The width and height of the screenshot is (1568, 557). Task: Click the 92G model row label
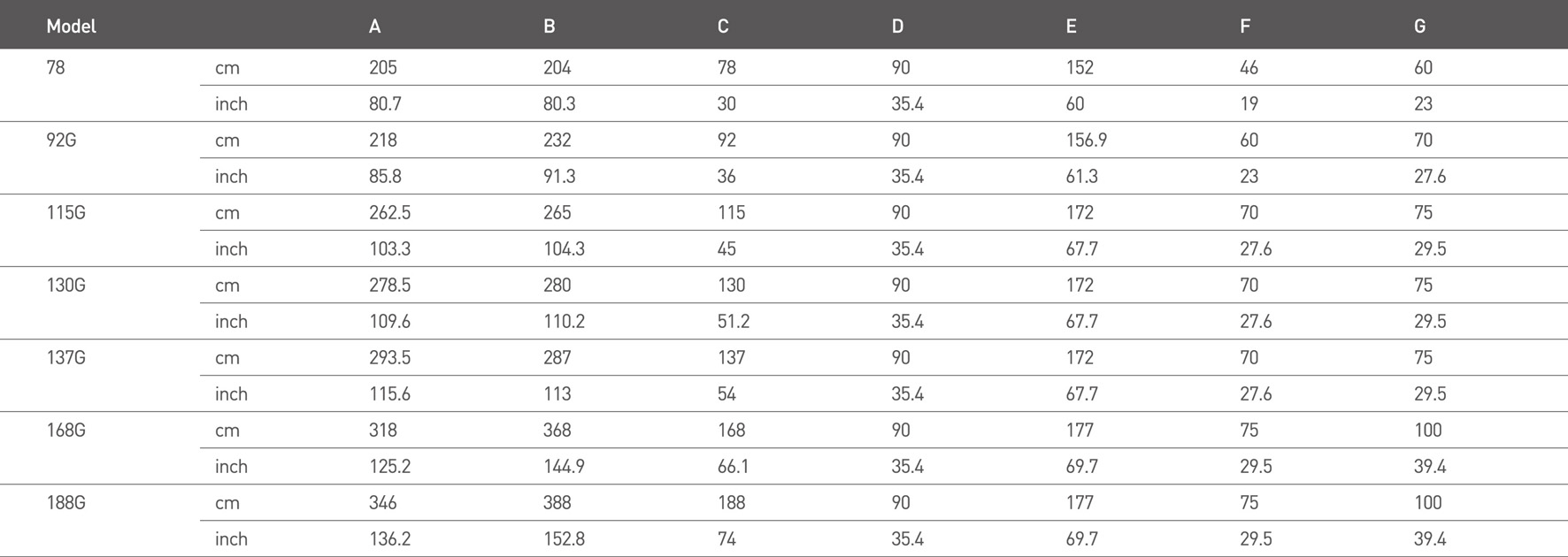point(61,140)
